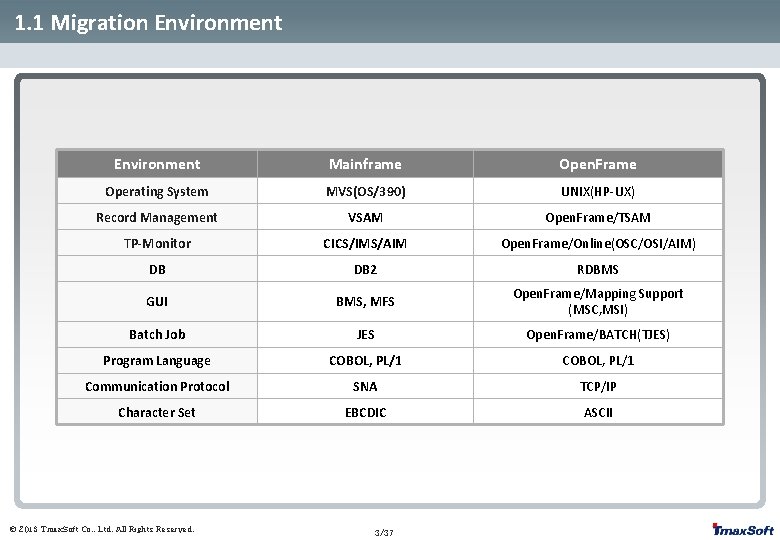Screen dimensions: 780x540
Task: Select the 'GUI' row label
Action: tap(157, 301)
